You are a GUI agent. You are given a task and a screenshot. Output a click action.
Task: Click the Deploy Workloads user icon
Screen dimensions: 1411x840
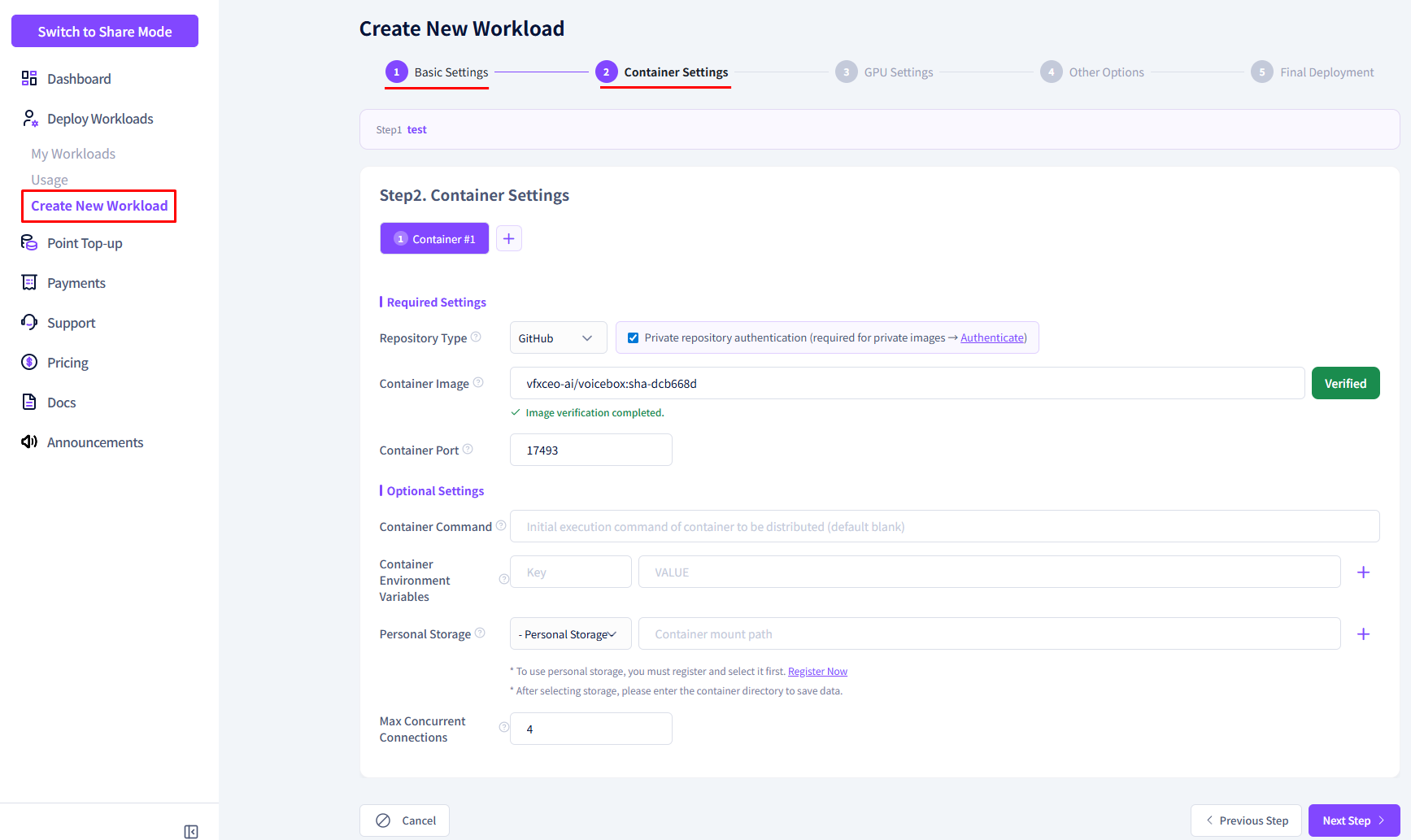click(x=29, y=118)
